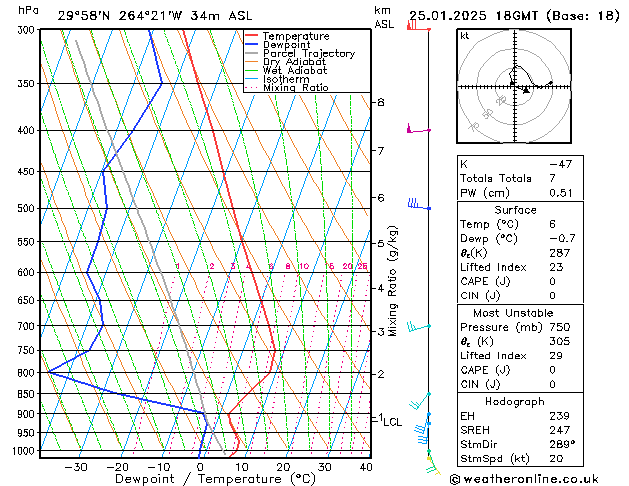Screen dimensions: 629x486
Task: Click the cyan wind barb at 850 hPa
Action: point(420,401)
